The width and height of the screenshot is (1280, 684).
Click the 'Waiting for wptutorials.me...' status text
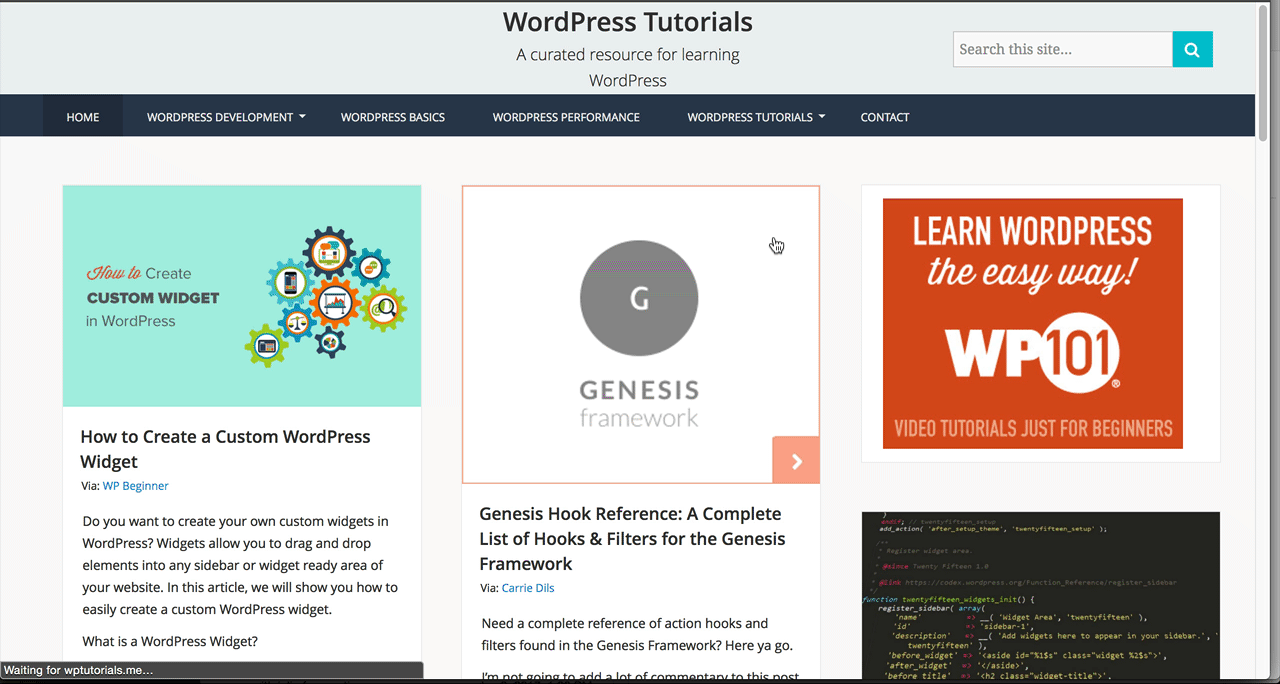[x=79, y=671]
